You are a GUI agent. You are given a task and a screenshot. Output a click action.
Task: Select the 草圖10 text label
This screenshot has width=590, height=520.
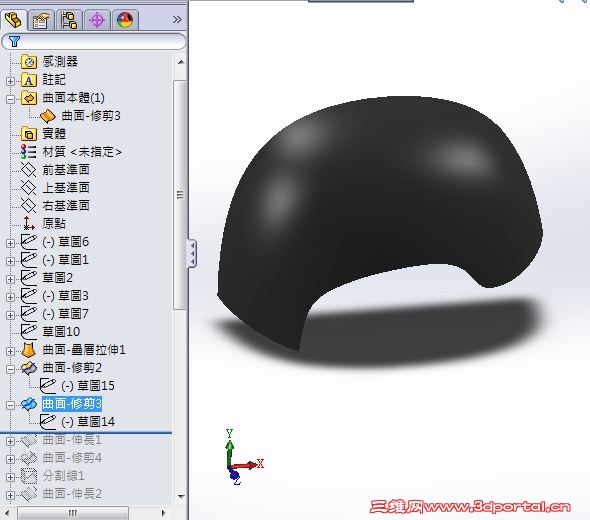pos(61,332)
